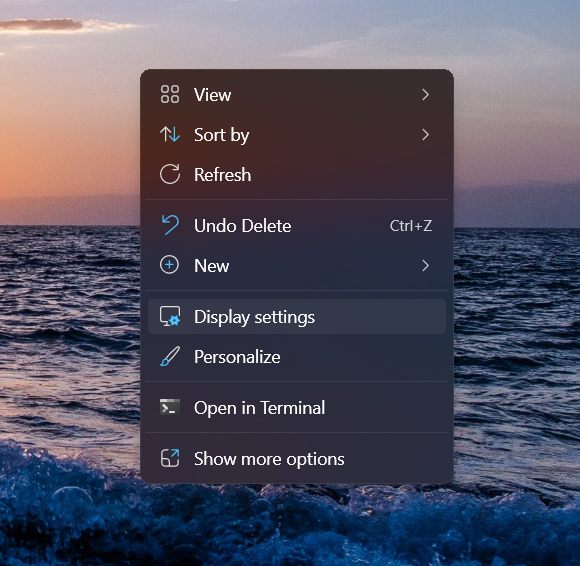Screen dimensions: 580x566
Task: Click the plus-circle New icon
Action: tap(169, 265)
